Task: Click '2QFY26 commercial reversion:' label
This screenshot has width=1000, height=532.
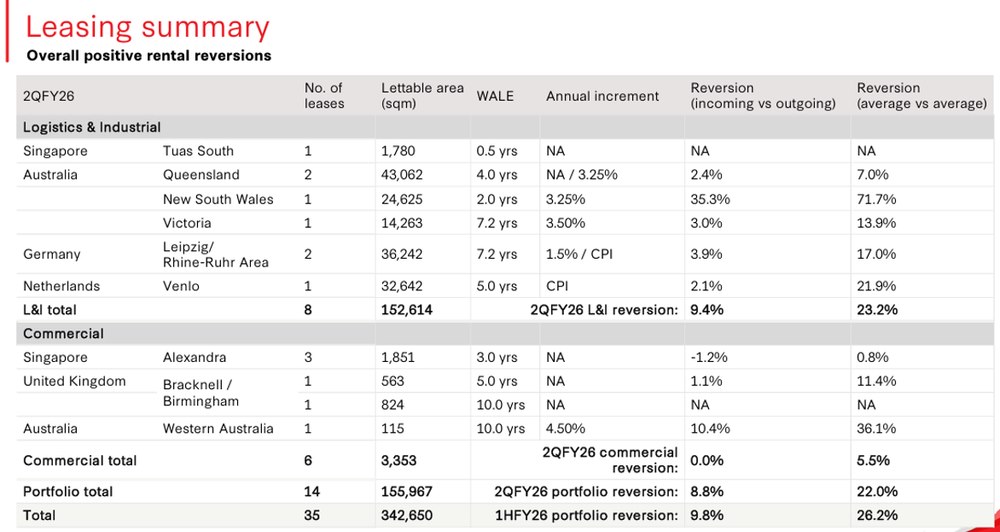Action: coord(610,461)
